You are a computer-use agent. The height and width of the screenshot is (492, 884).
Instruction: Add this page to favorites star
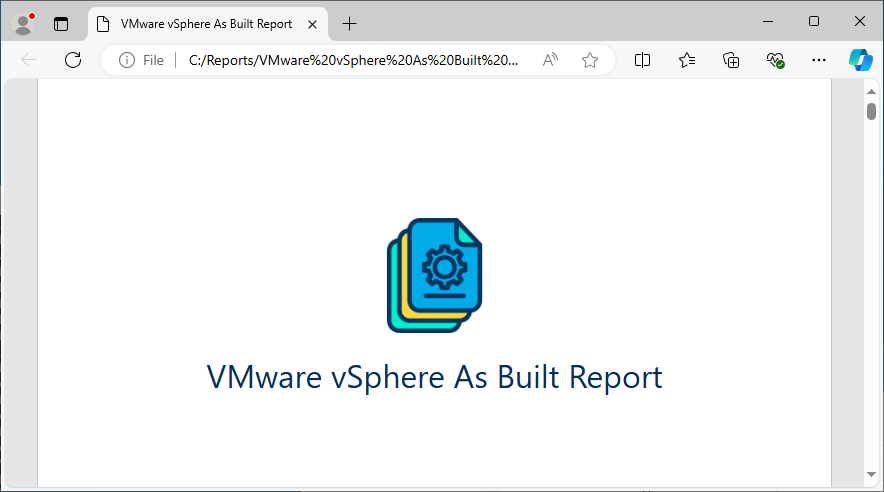tap(590, 60)
